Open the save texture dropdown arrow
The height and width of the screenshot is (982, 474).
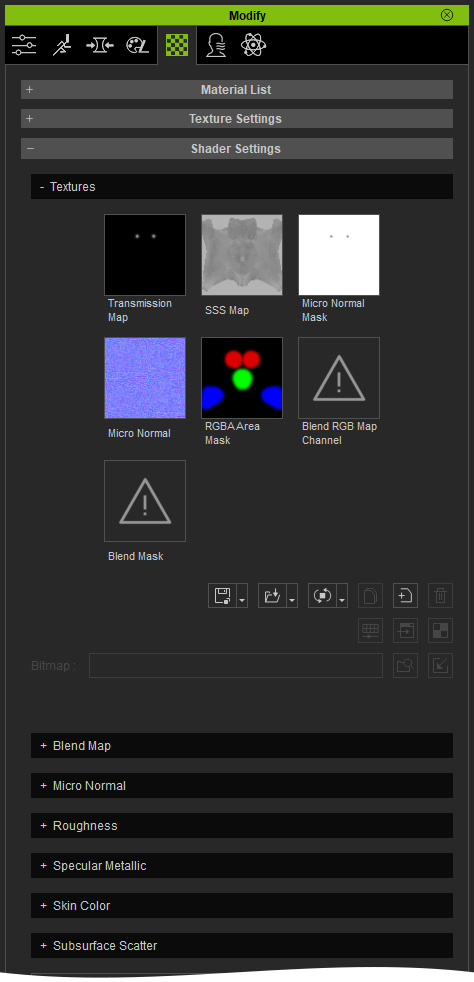tap(242, 596)
